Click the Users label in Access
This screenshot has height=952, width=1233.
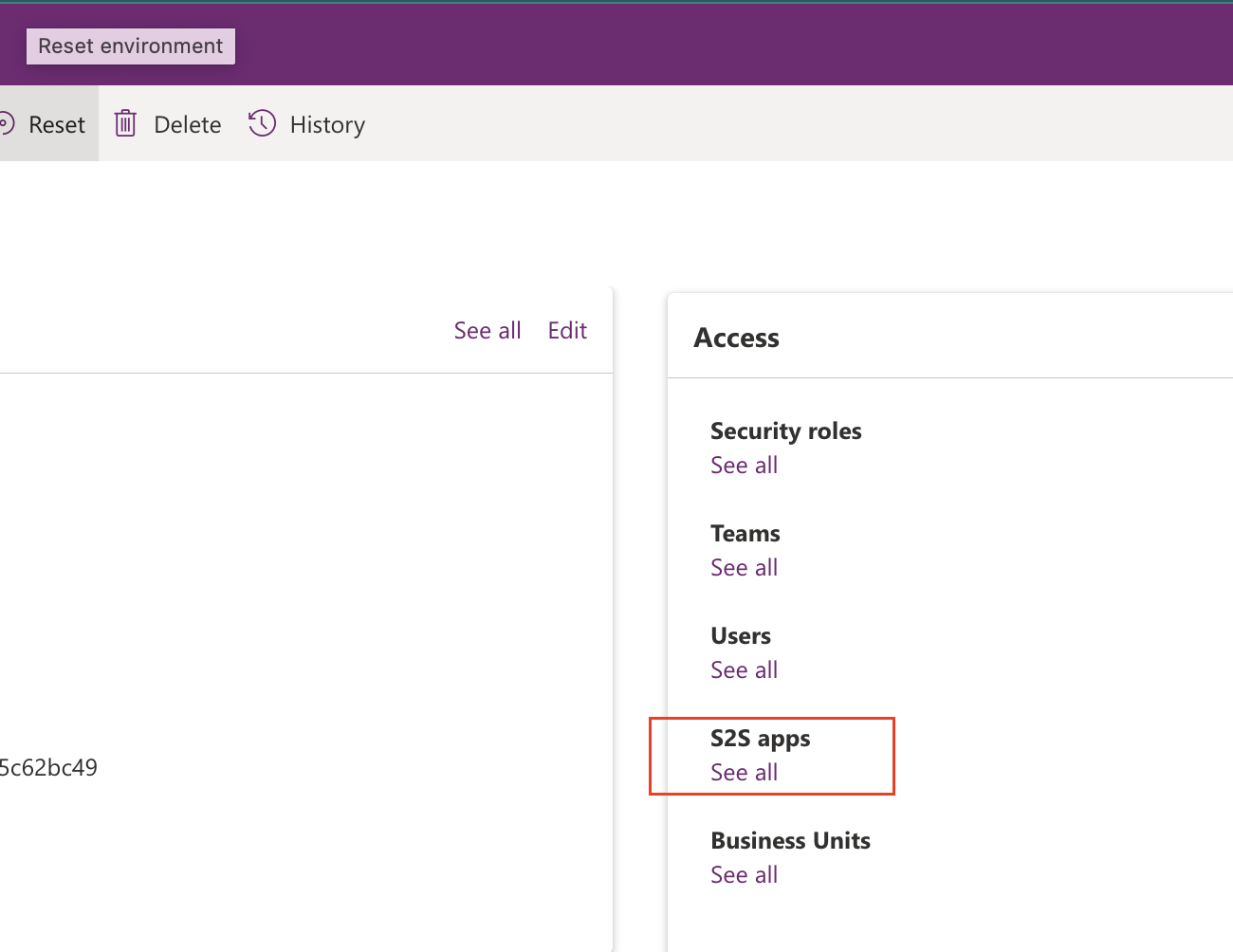[x=741, y=635]
